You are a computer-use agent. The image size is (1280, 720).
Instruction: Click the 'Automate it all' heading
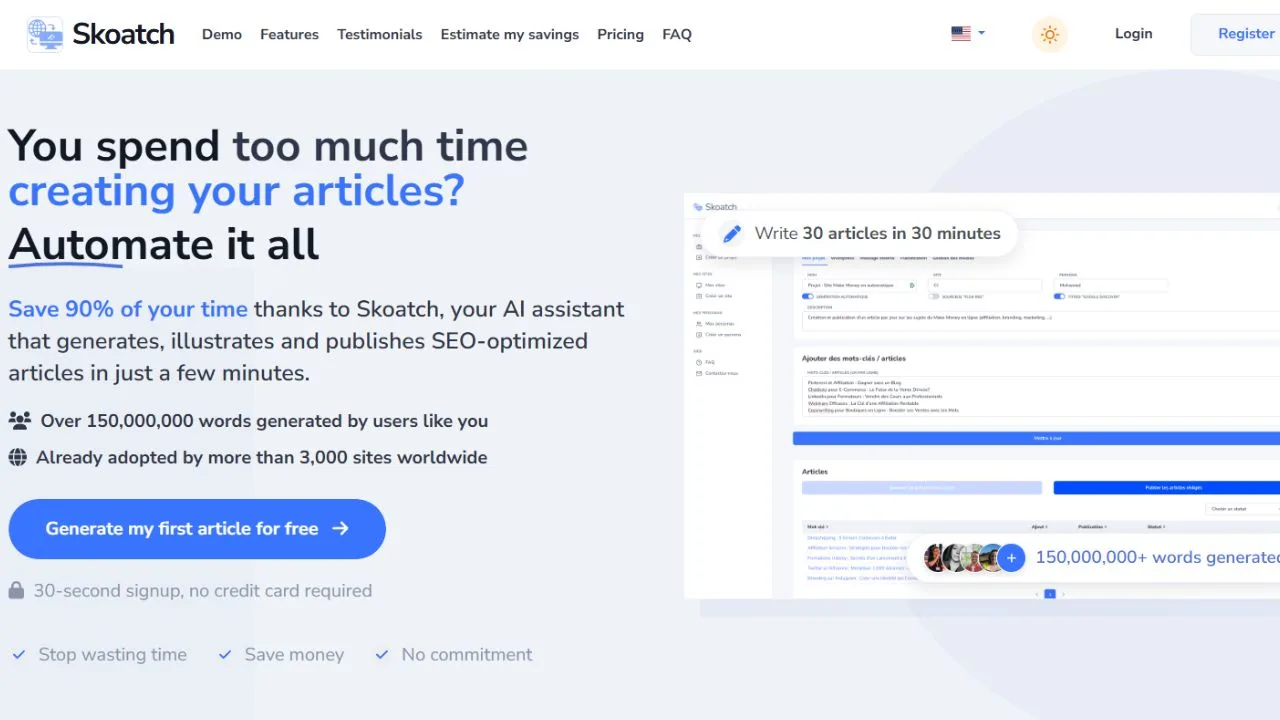coord(164,245)
